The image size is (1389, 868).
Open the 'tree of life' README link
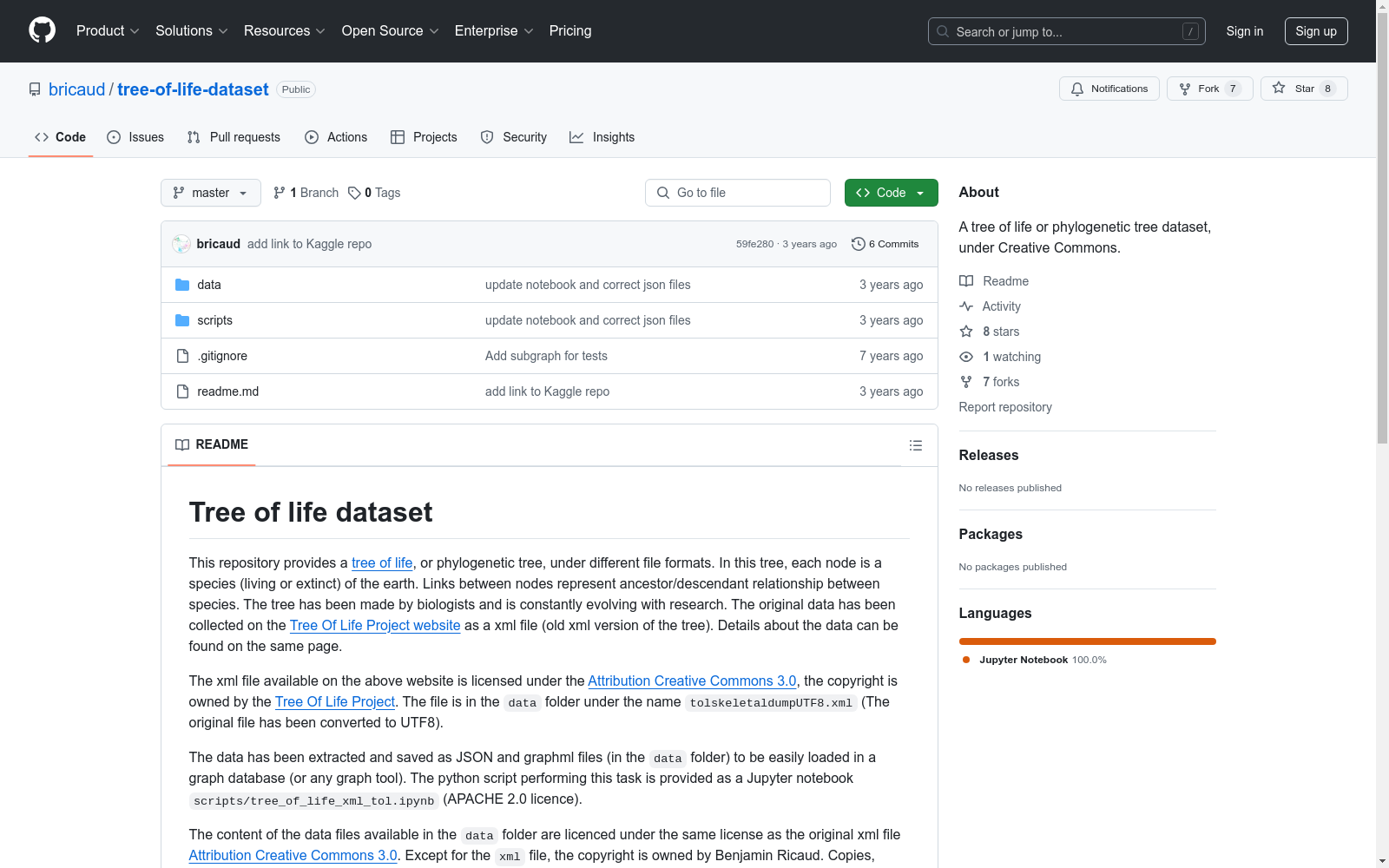(x=382, y=562)
